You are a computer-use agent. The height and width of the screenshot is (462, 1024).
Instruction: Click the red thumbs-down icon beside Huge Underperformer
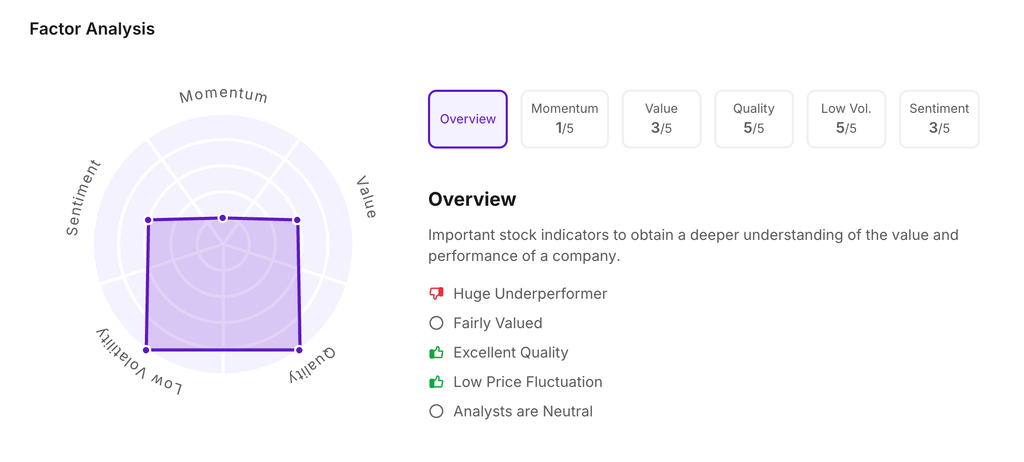coord(436,294)
